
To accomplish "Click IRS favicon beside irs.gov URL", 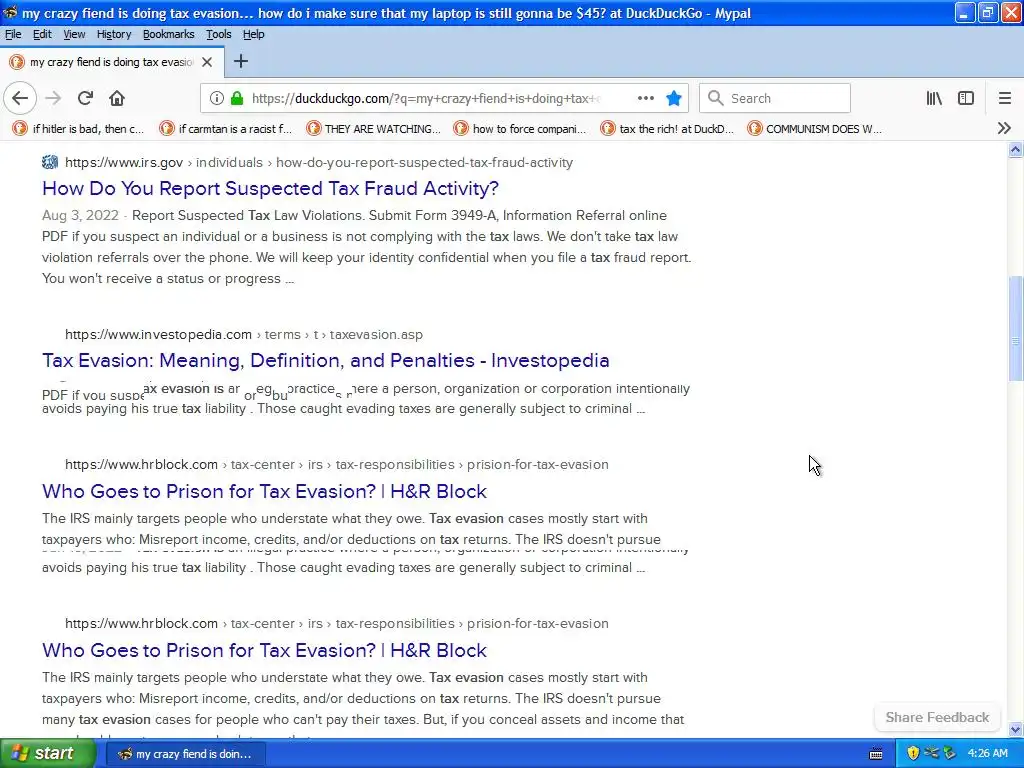I will tap(50, 162).
